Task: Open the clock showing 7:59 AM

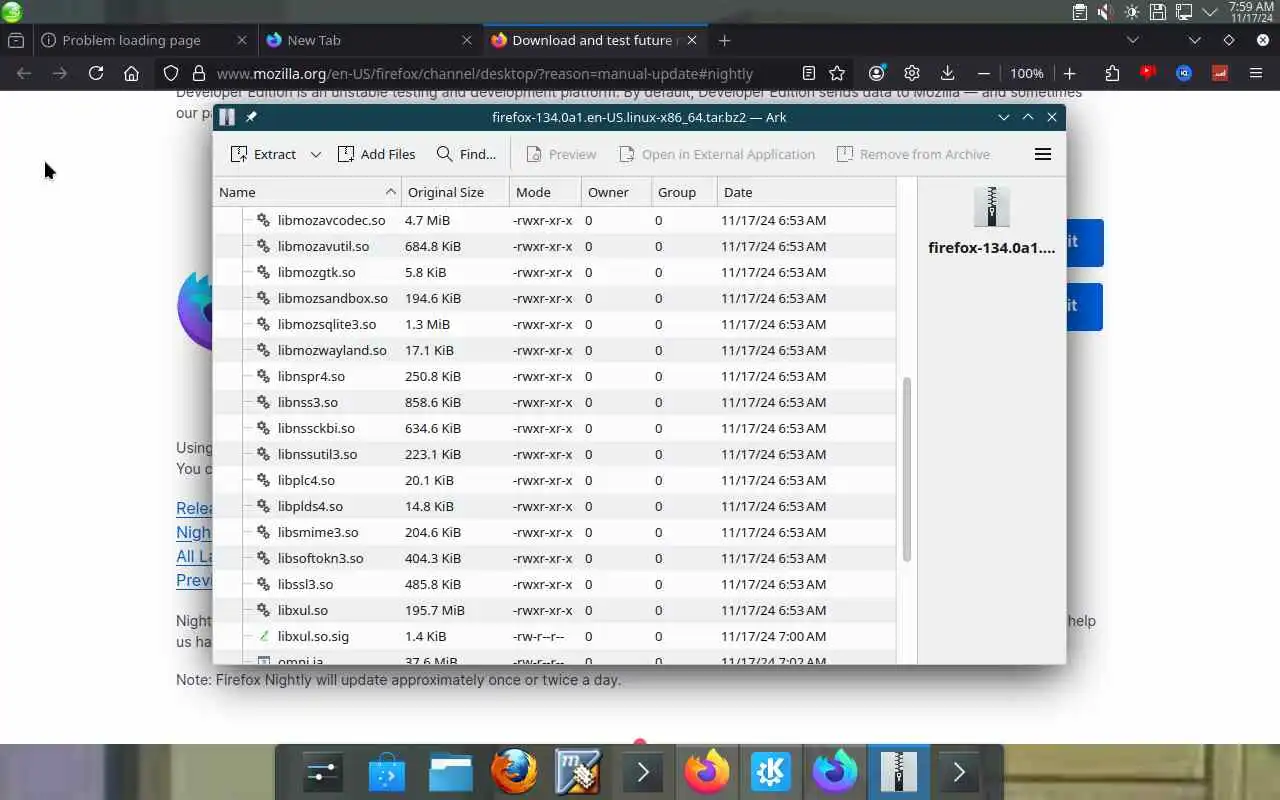Action: 1251,12
